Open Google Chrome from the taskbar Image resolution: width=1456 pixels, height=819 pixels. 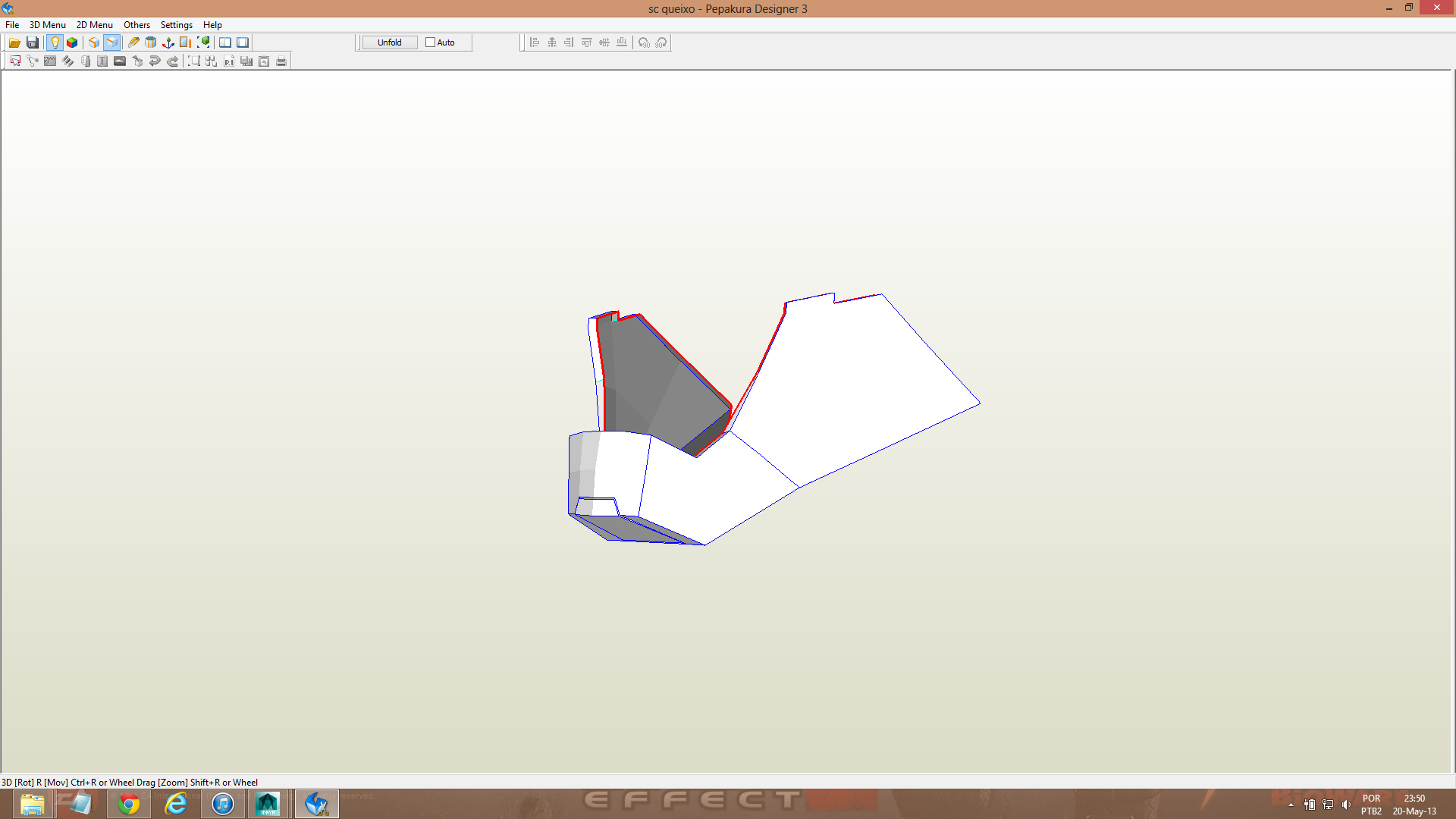pos(128,804)
